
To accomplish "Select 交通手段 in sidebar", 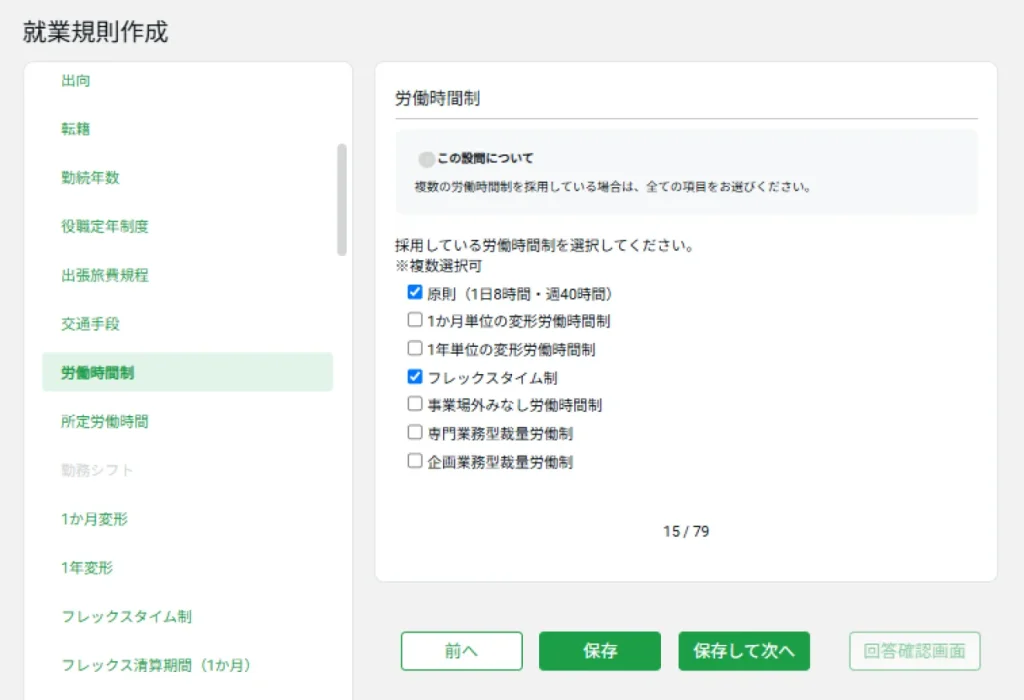I will [90, 324].
